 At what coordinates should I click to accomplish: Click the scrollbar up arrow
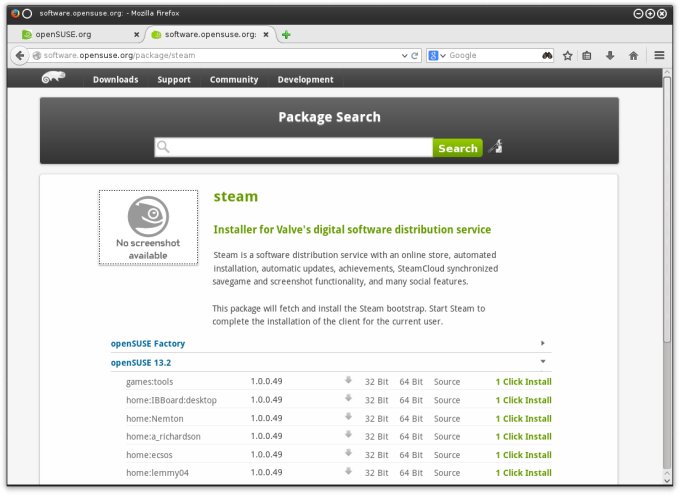[667, 73]
